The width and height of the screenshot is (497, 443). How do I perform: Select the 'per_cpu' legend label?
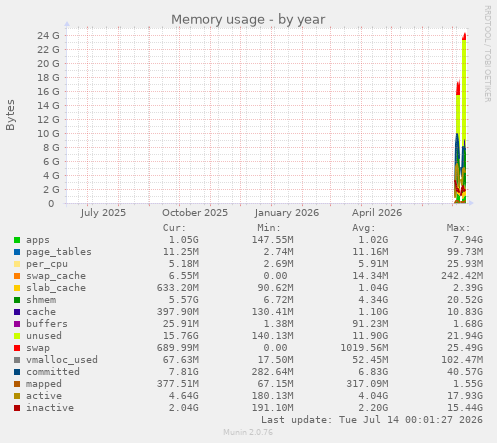click(x=47, y=264)
